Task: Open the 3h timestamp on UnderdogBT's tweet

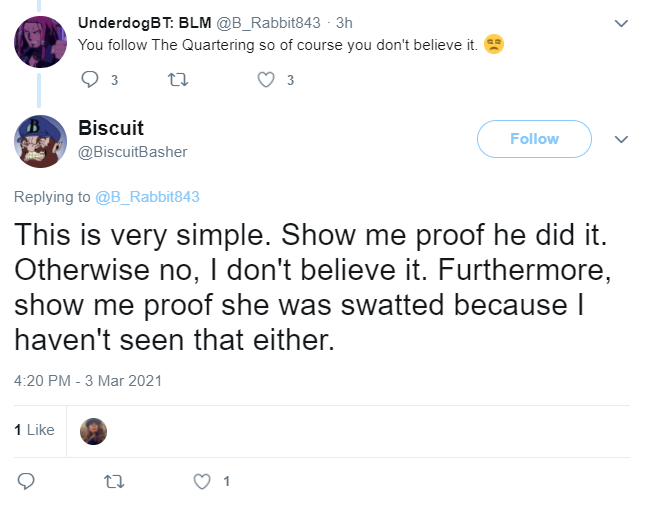Action: 344,23
